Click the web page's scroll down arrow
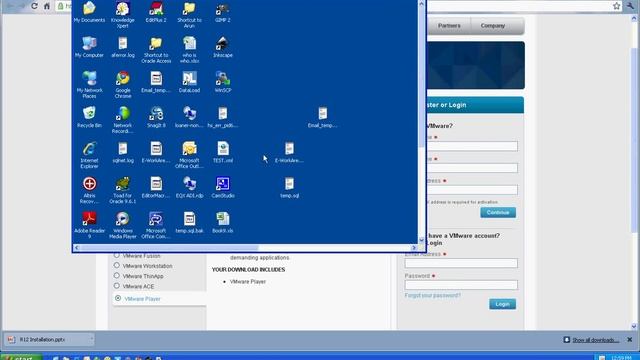640x360 pixels. pos(634,326)
